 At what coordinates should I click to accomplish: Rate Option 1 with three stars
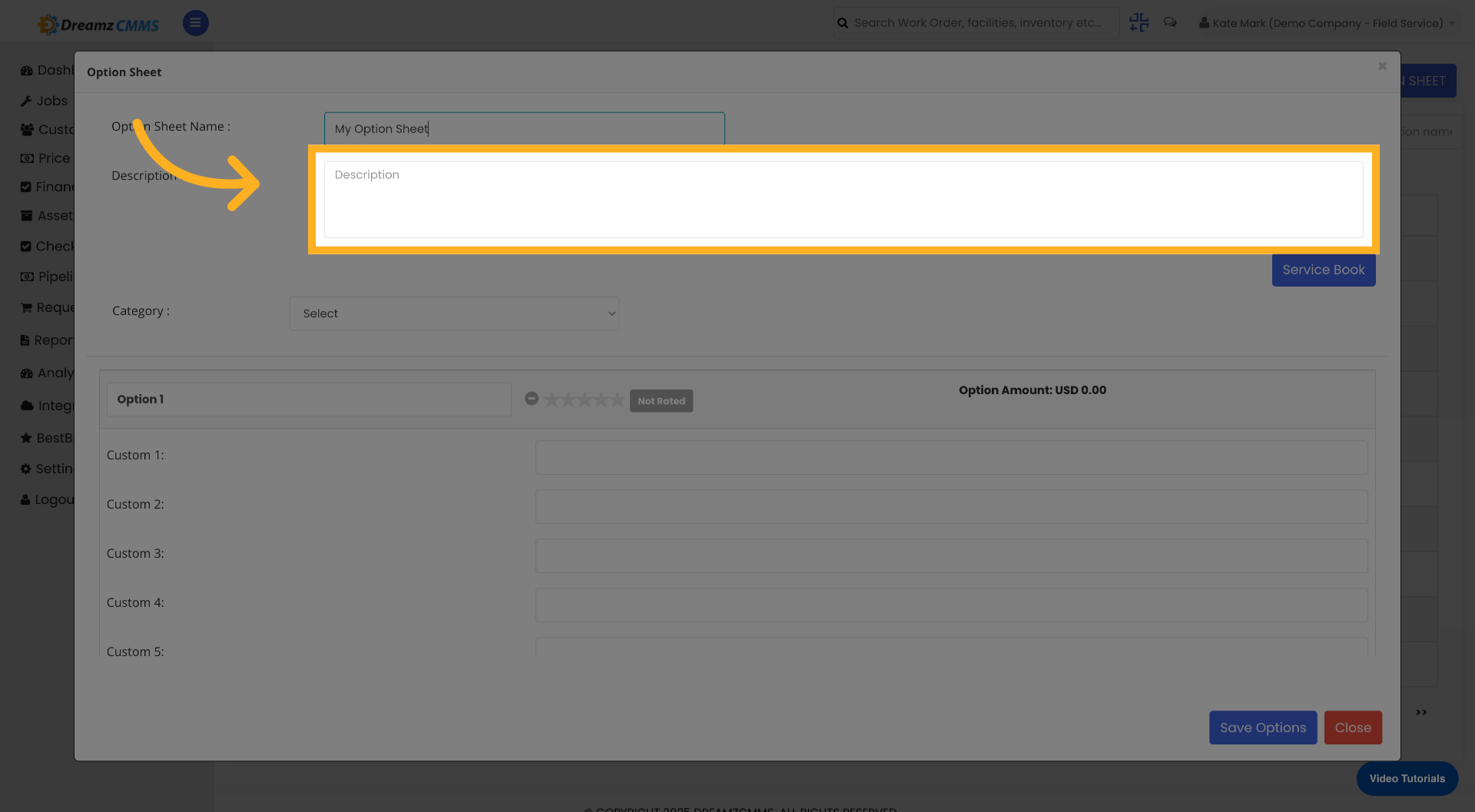point(584,399)
